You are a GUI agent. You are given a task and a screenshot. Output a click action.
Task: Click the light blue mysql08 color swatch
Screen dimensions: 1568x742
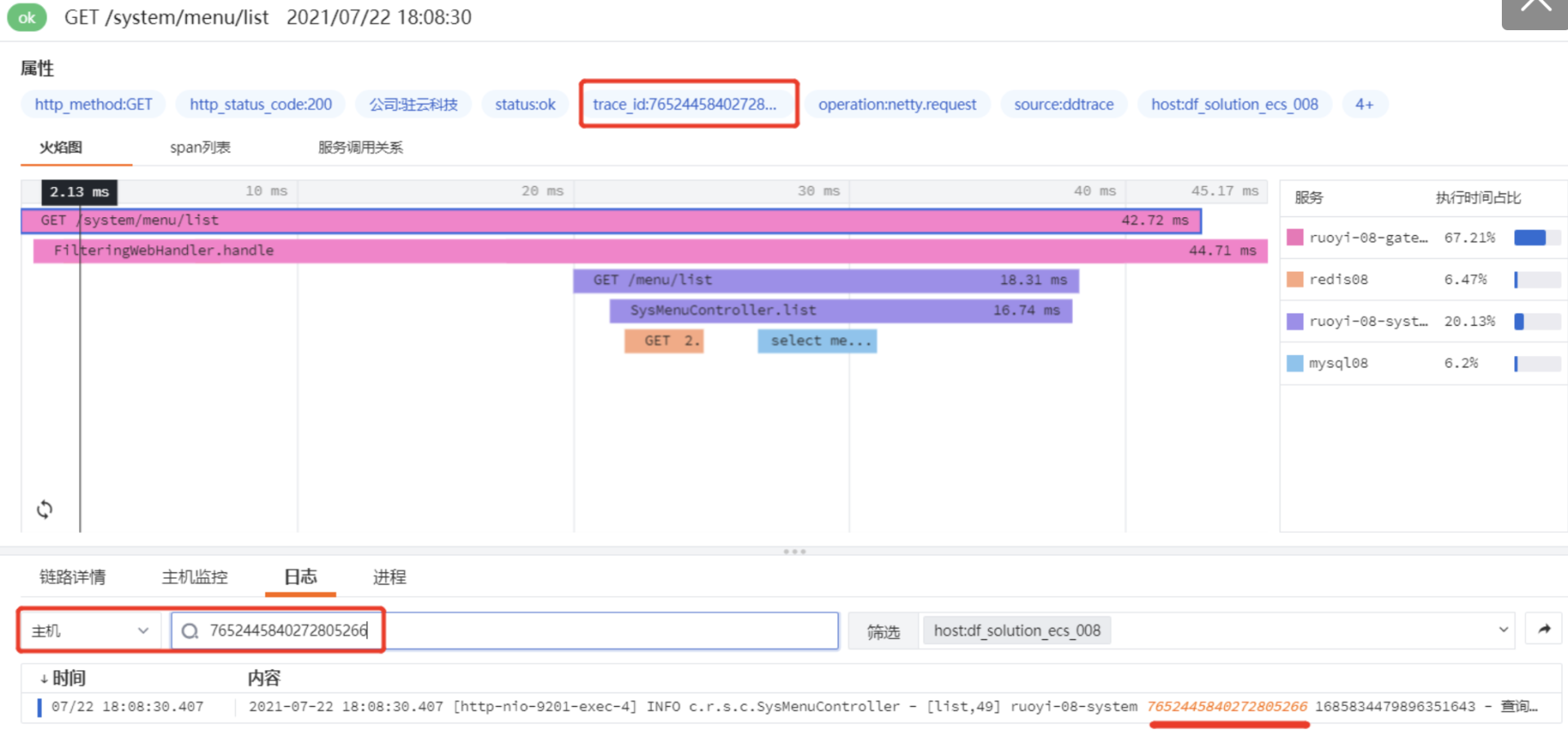pos(1294,363)
